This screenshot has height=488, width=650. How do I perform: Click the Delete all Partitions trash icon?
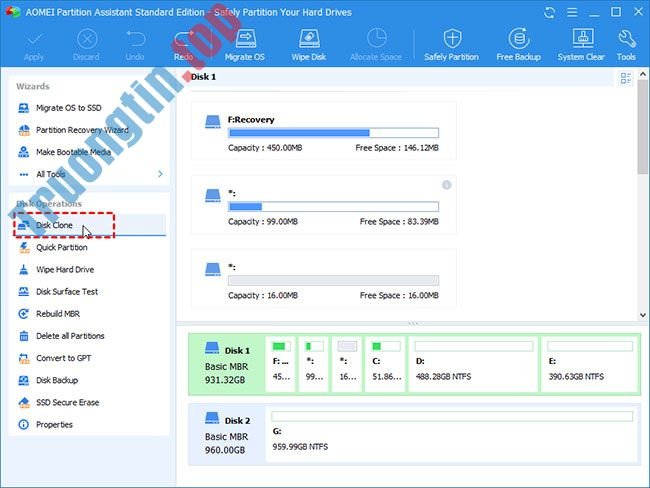(x=24, y=336)
